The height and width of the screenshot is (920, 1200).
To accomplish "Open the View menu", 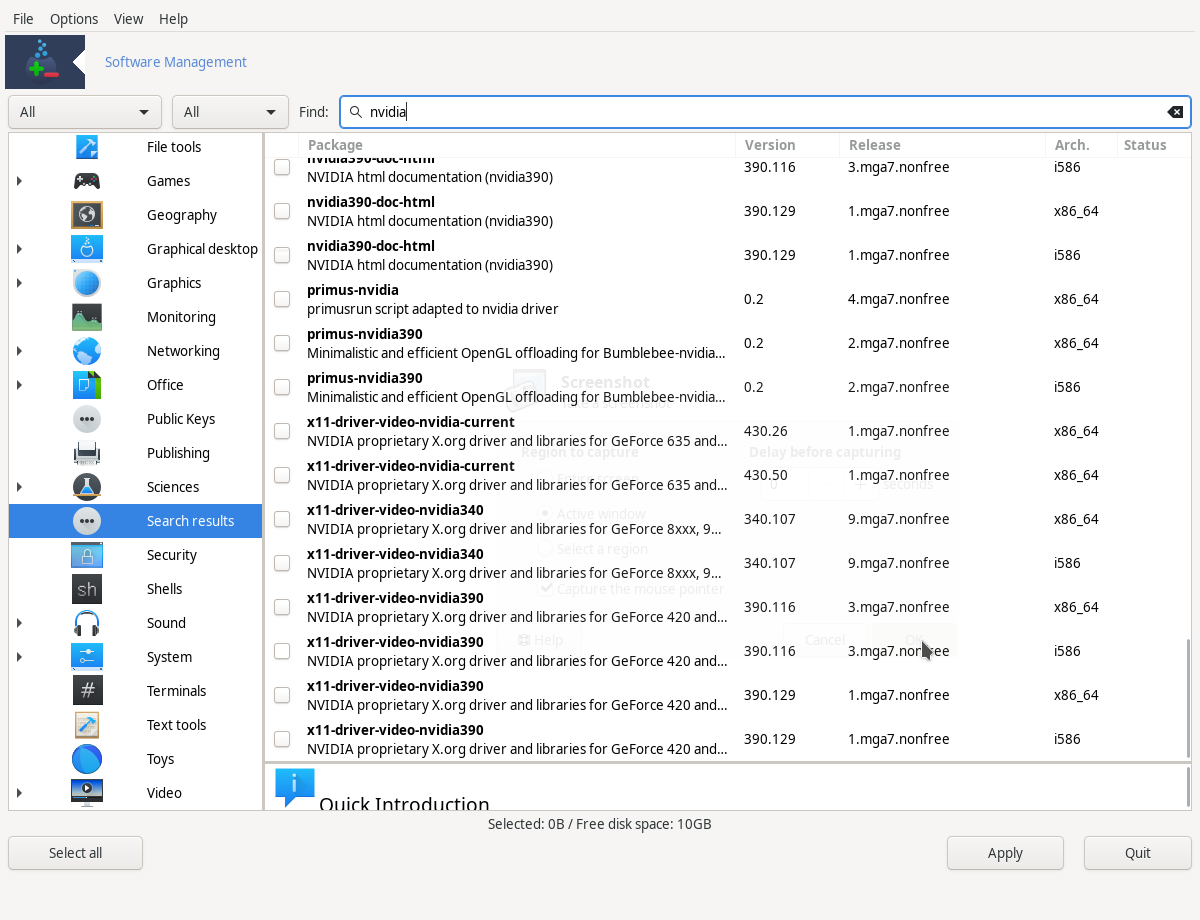I will pos(128,19).
